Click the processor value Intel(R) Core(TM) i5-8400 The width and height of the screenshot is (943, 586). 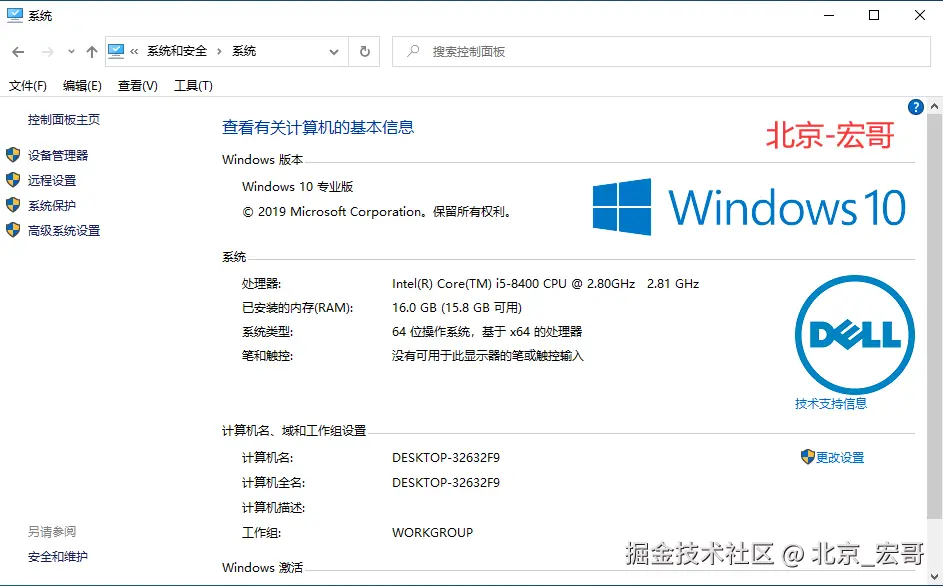545,283
